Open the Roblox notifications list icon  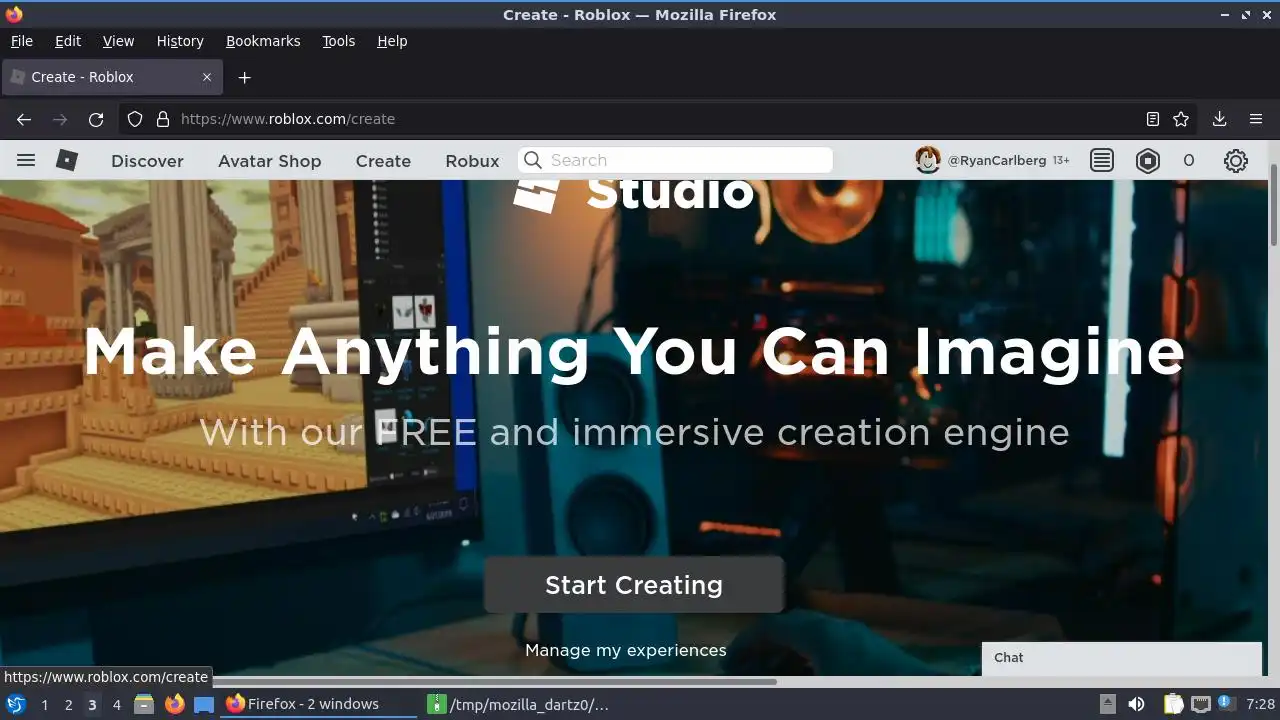[1102, 160]
